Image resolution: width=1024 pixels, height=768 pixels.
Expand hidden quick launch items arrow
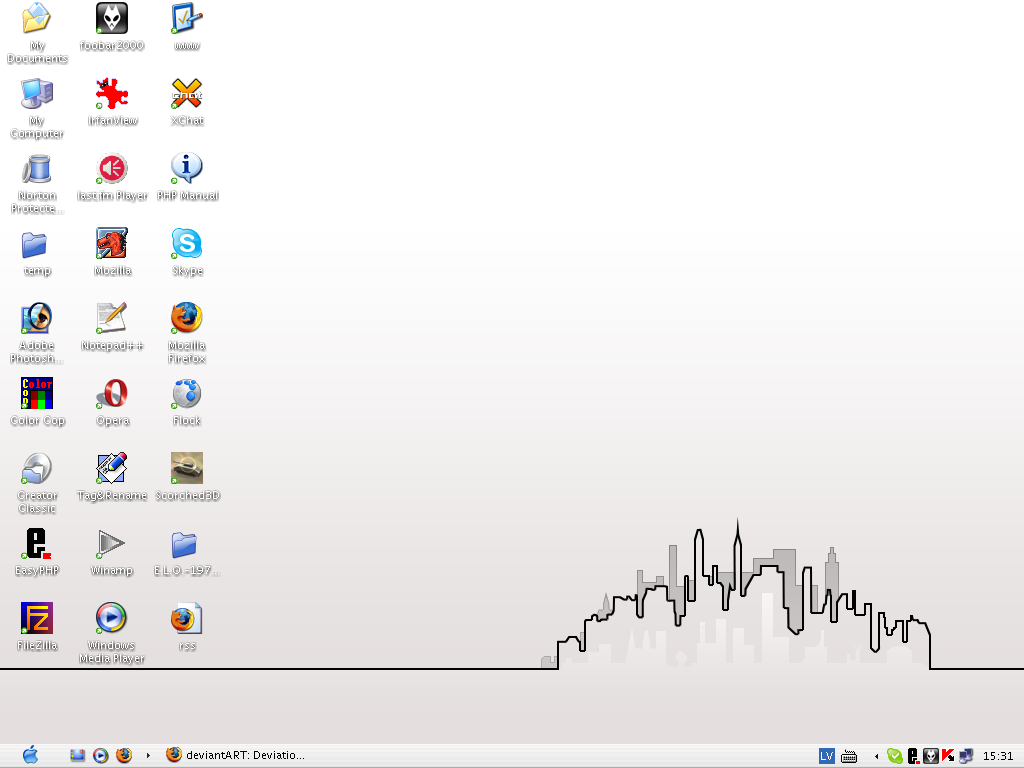point(148,756)
